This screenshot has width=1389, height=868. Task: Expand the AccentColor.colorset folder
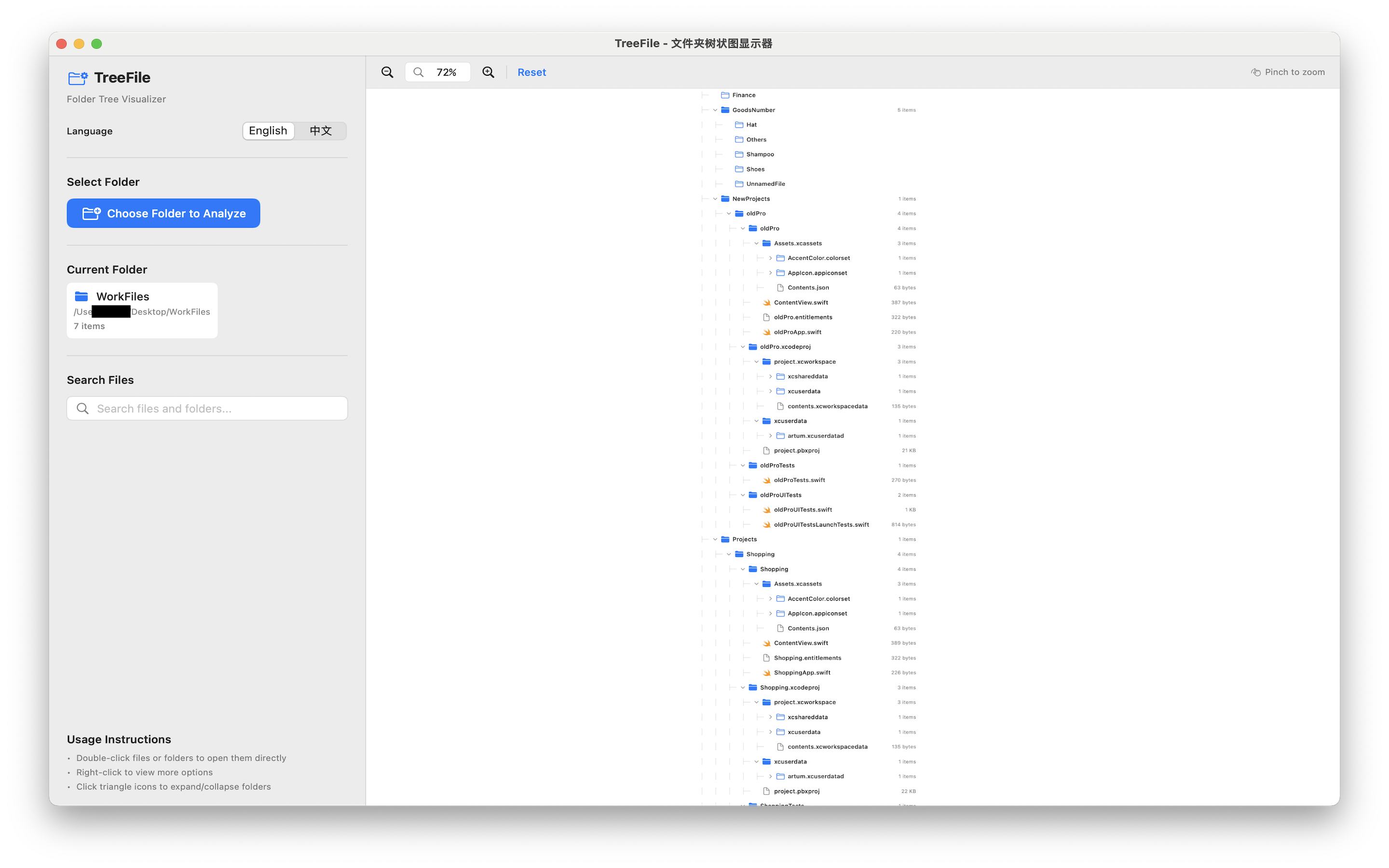click(771, 258)
